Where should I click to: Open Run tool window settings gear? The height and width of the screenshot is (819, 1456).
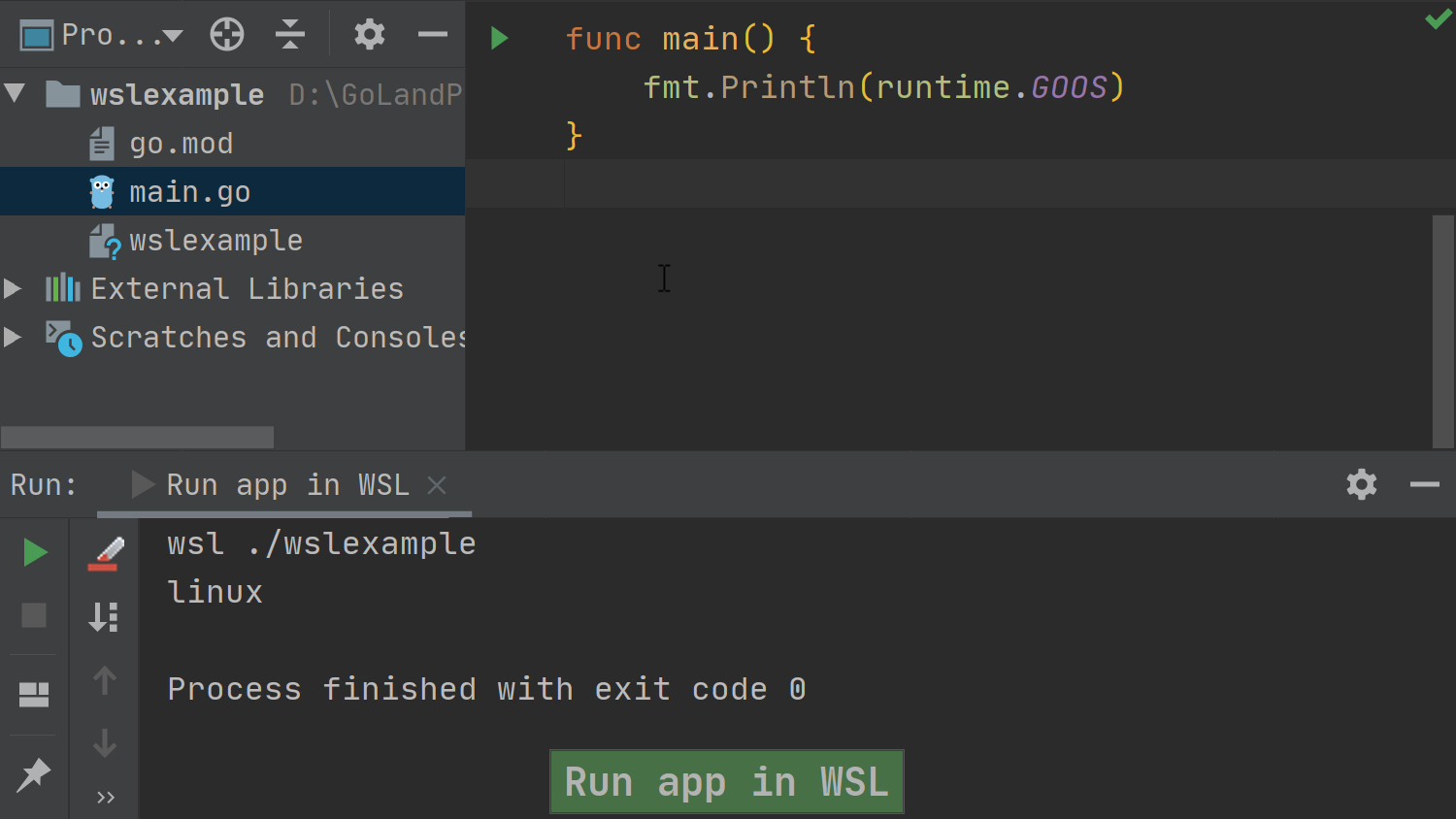[x=1362, y=484]
